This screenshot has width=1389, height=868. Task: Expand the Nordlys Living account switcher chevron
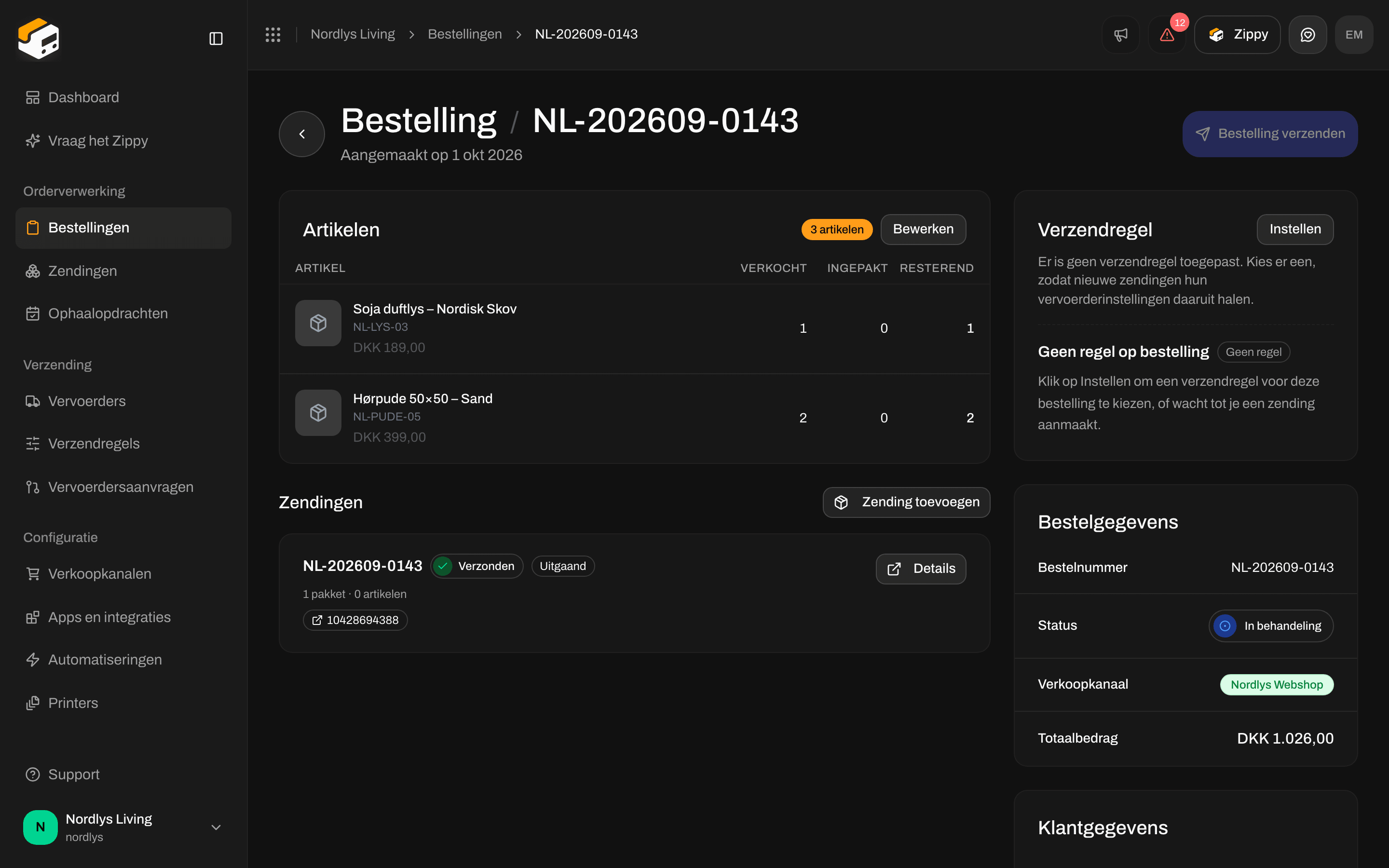pyautogui.click(x=216, y=827)
